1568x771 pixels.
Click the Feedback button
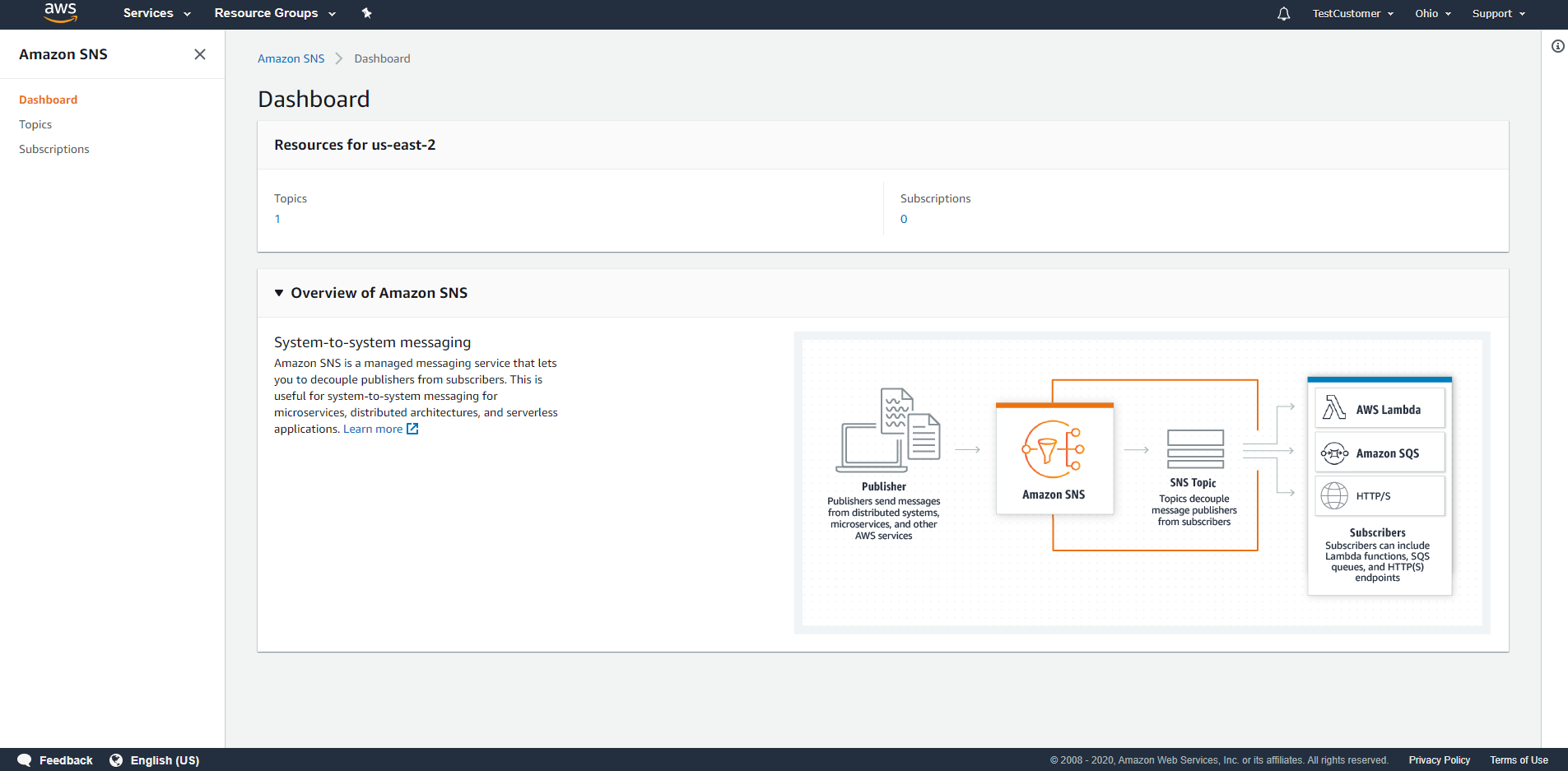(x=66, y=760)
